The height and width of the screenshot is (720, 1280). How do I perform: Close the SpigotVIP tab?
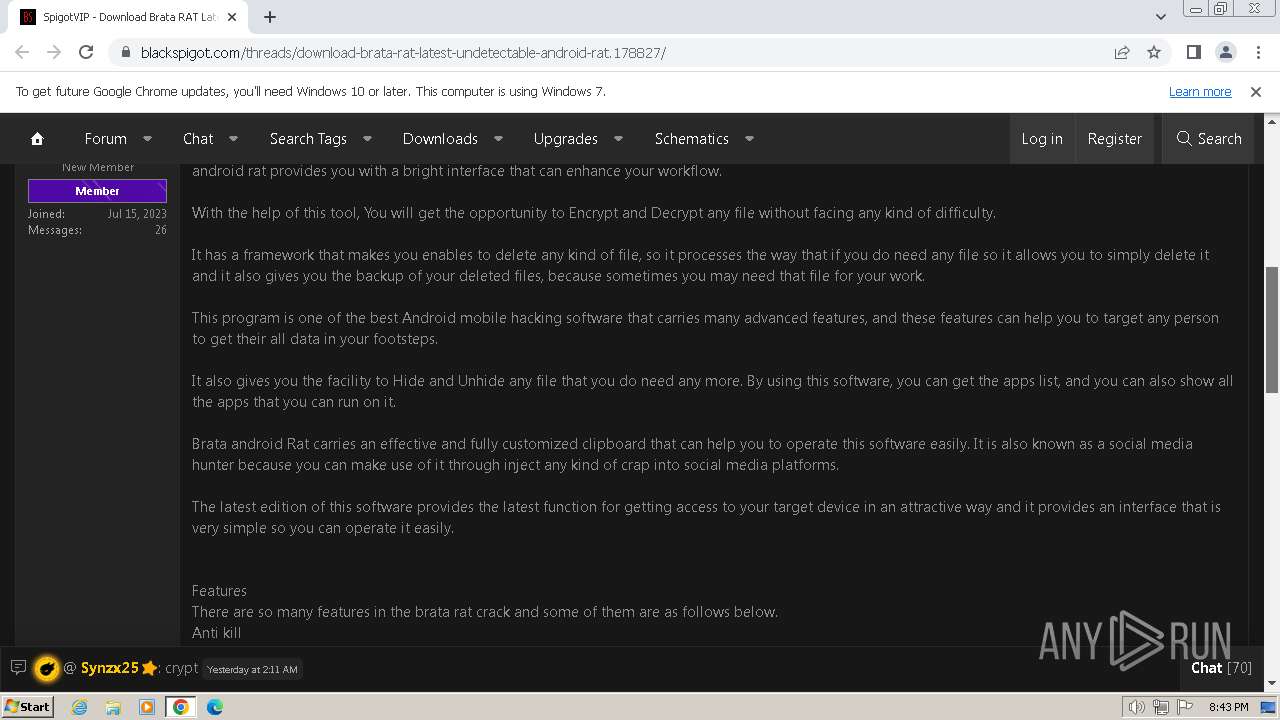(x=232, y=17)
